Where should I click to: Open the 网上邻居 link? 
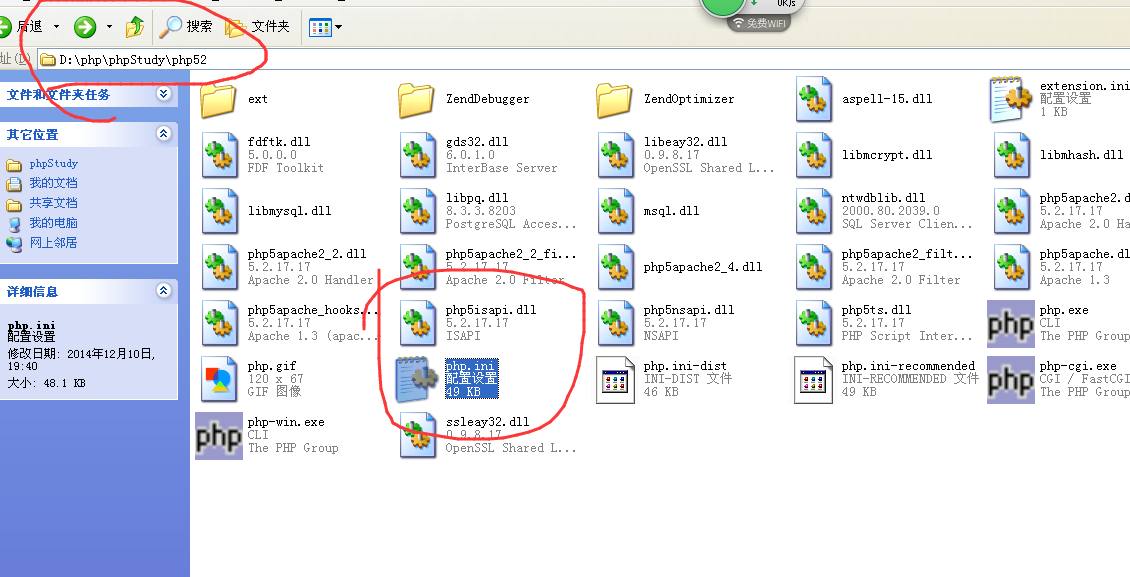pyautogui.click(x=53, y=243)
